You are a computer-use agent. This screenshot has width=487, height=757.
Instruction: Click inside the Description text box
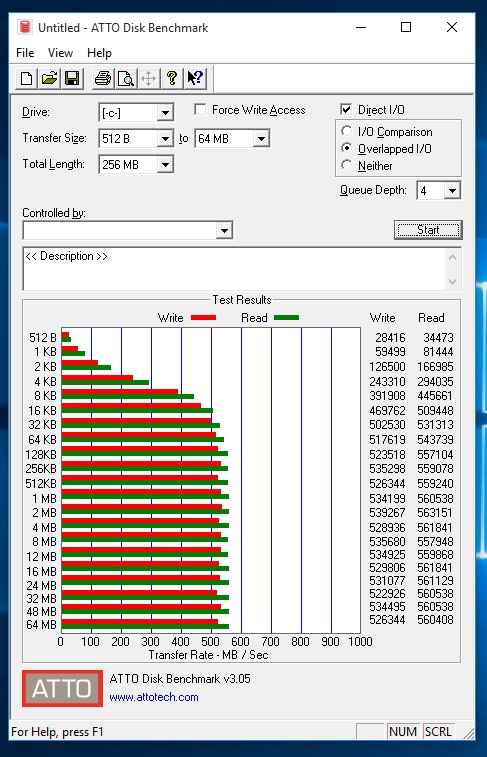(236, 269)
